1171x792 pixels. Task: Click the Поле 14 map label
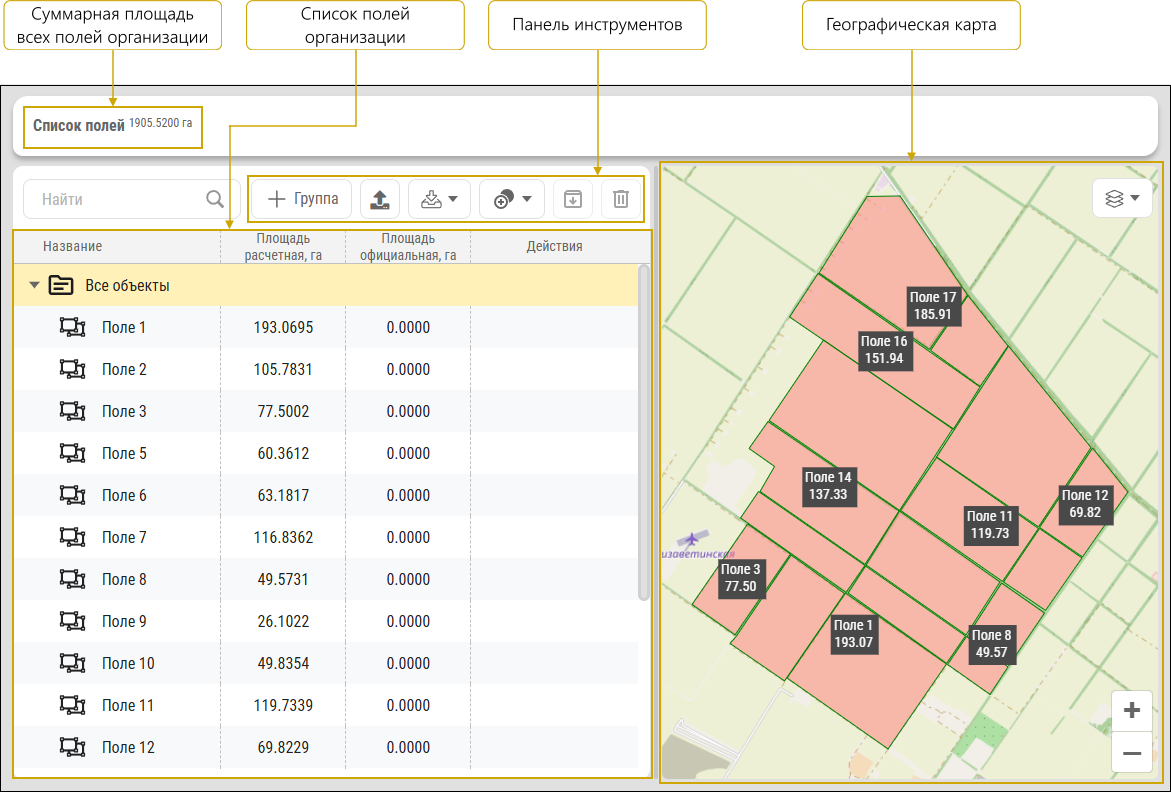[828, 486]
